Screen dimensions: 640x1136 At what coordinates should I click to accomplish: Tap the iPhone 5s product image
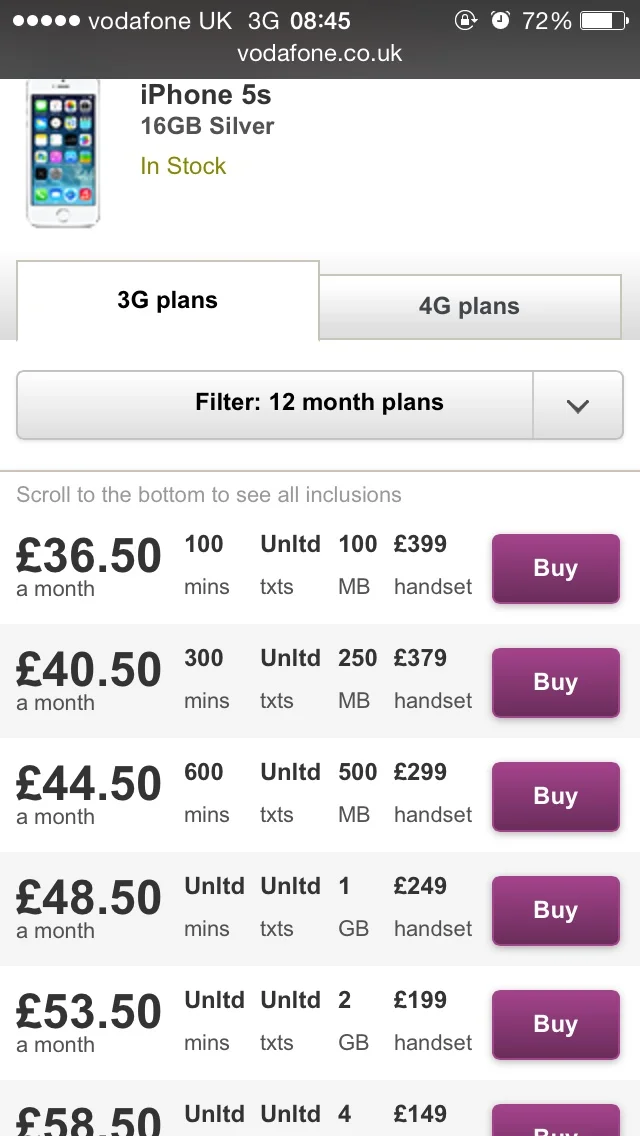point(63,153)
